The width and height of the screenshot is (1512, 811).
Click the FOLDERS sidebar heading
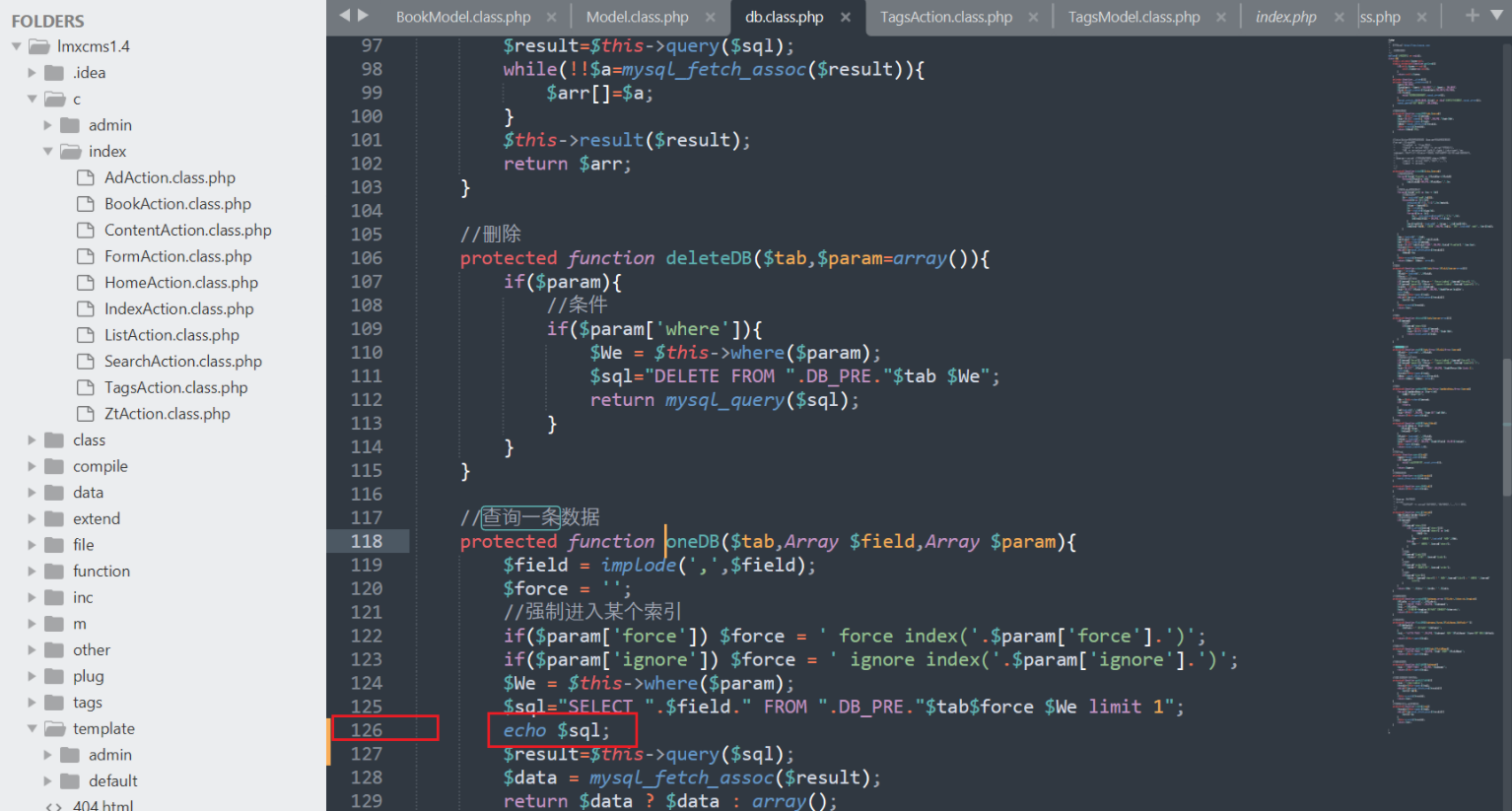[47, 21]
